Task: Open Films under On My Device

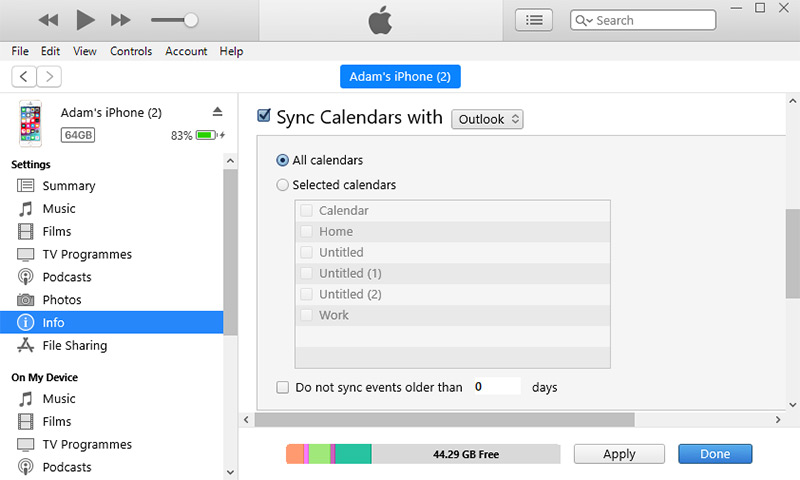Action: point(57,421)
